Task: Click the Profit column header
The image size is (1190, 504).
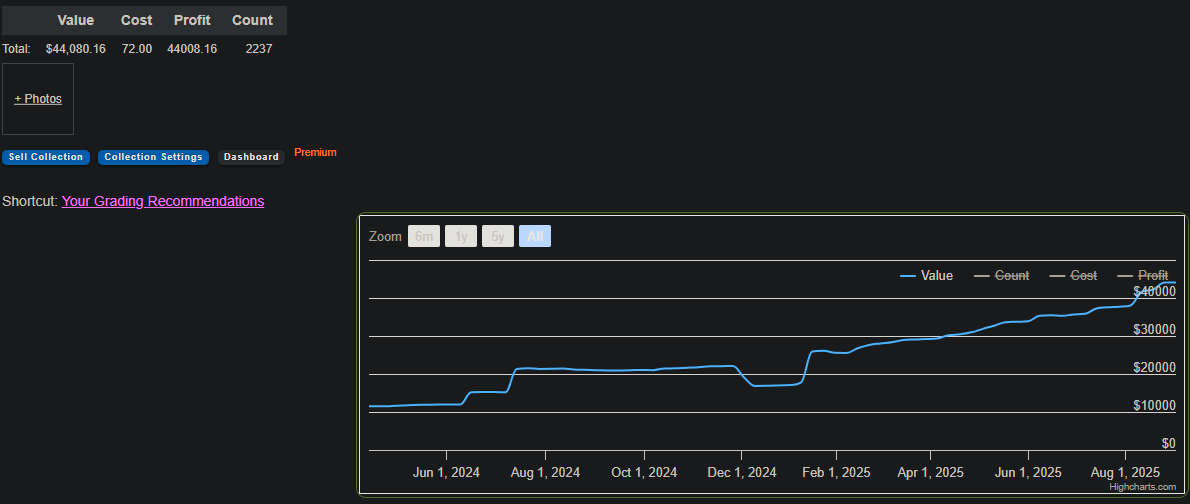Action: click(192, 20)
